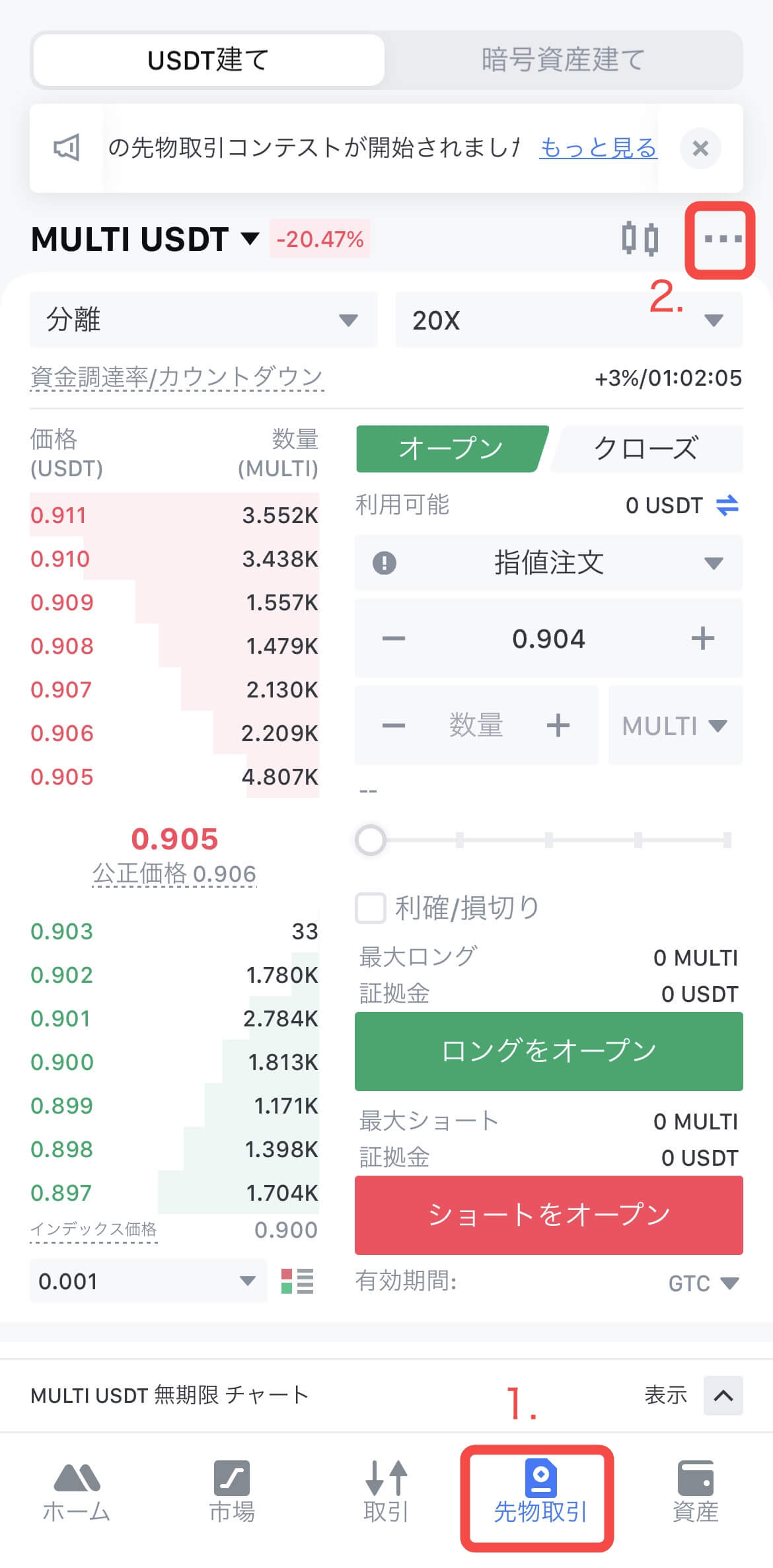
Task: Switch order book layout view icon
Action: point(297,1281)
